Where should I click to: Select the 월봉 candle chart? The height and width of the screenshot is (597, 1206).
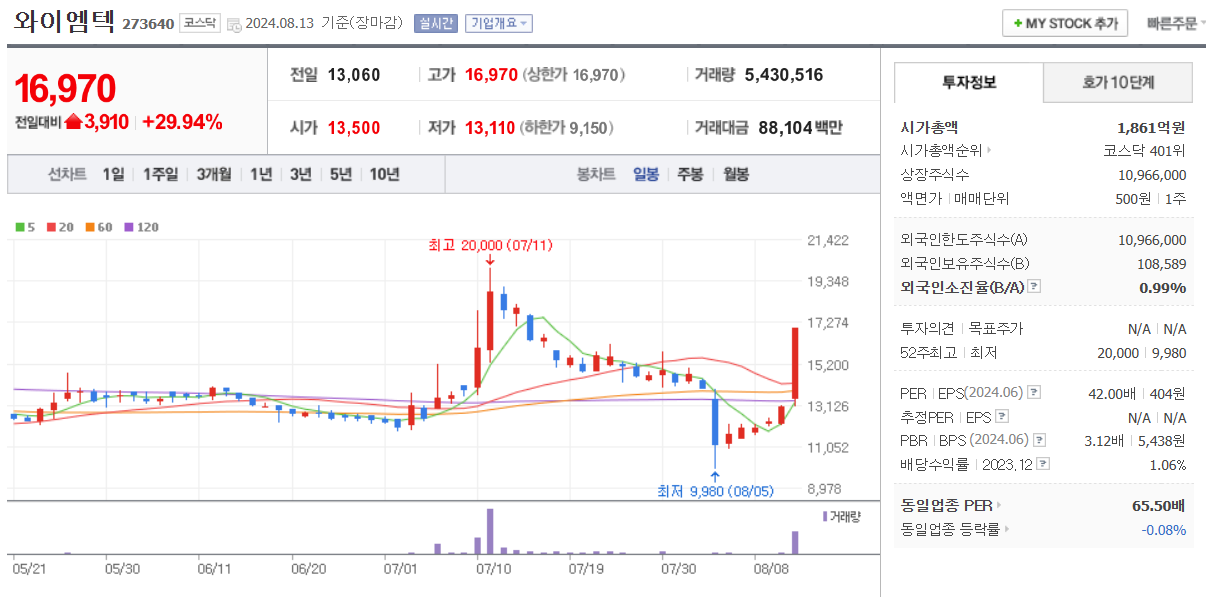point(736,174)
